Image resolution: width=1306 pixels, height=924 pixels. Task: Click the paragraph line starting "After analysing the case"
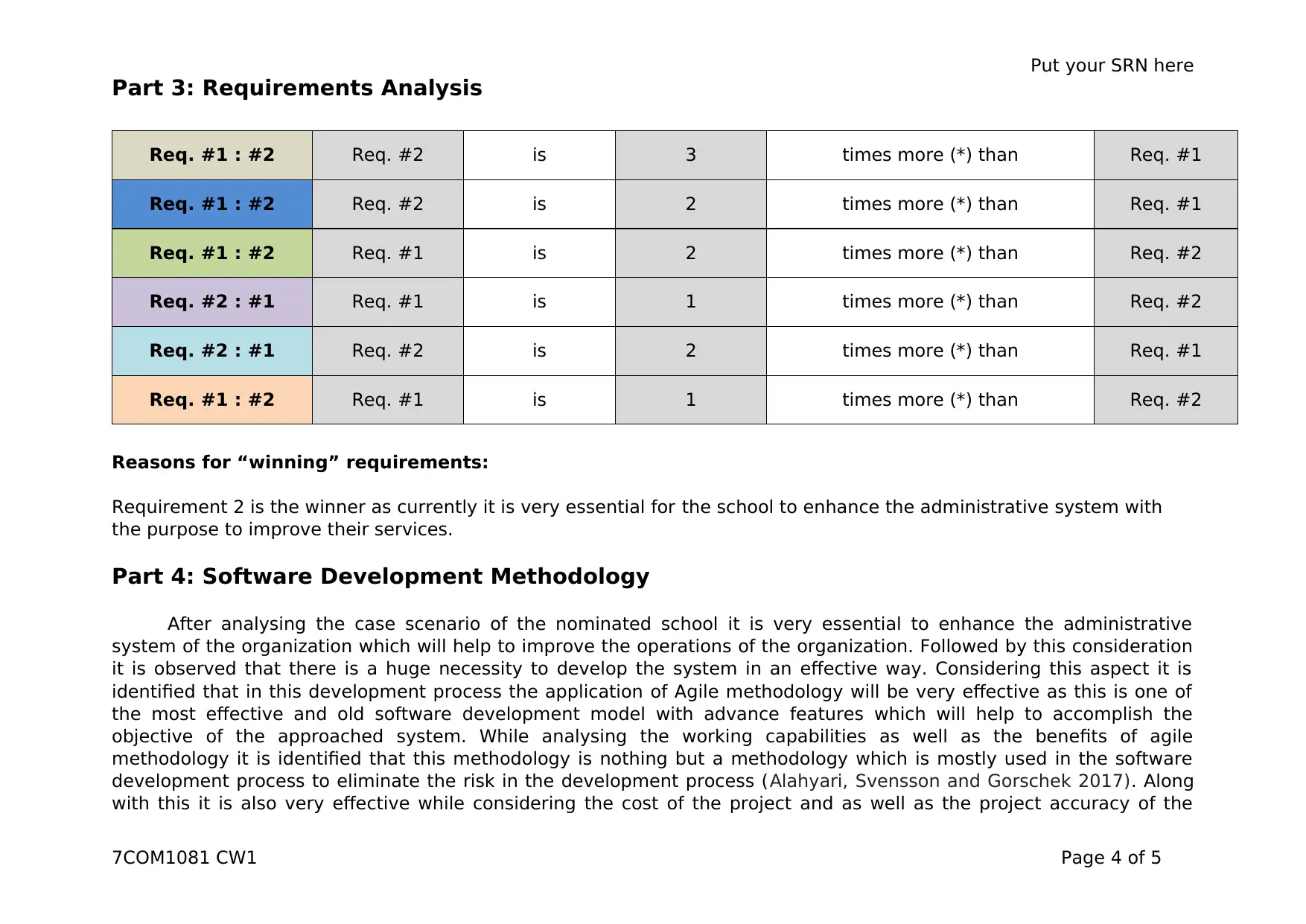click(x=679, y=624)
